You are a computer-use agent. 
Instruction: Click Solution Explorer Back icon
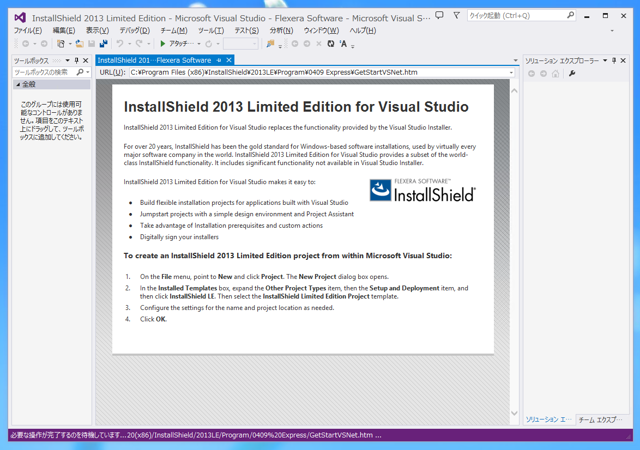coord(531,74)
